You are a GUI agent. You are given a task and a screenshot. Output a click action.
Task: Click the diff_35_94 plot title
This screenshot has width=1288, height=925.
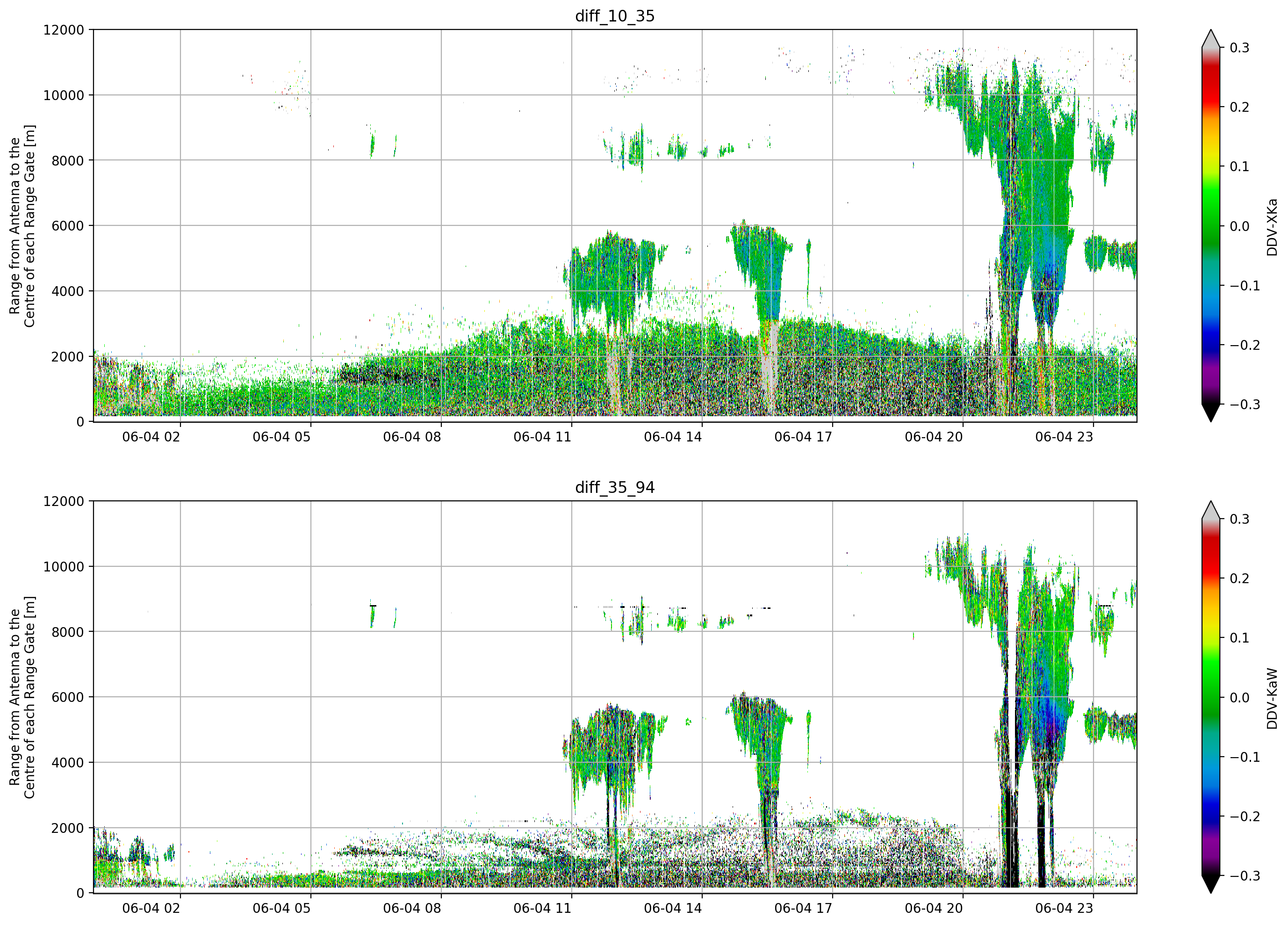(x=615, y=487)
